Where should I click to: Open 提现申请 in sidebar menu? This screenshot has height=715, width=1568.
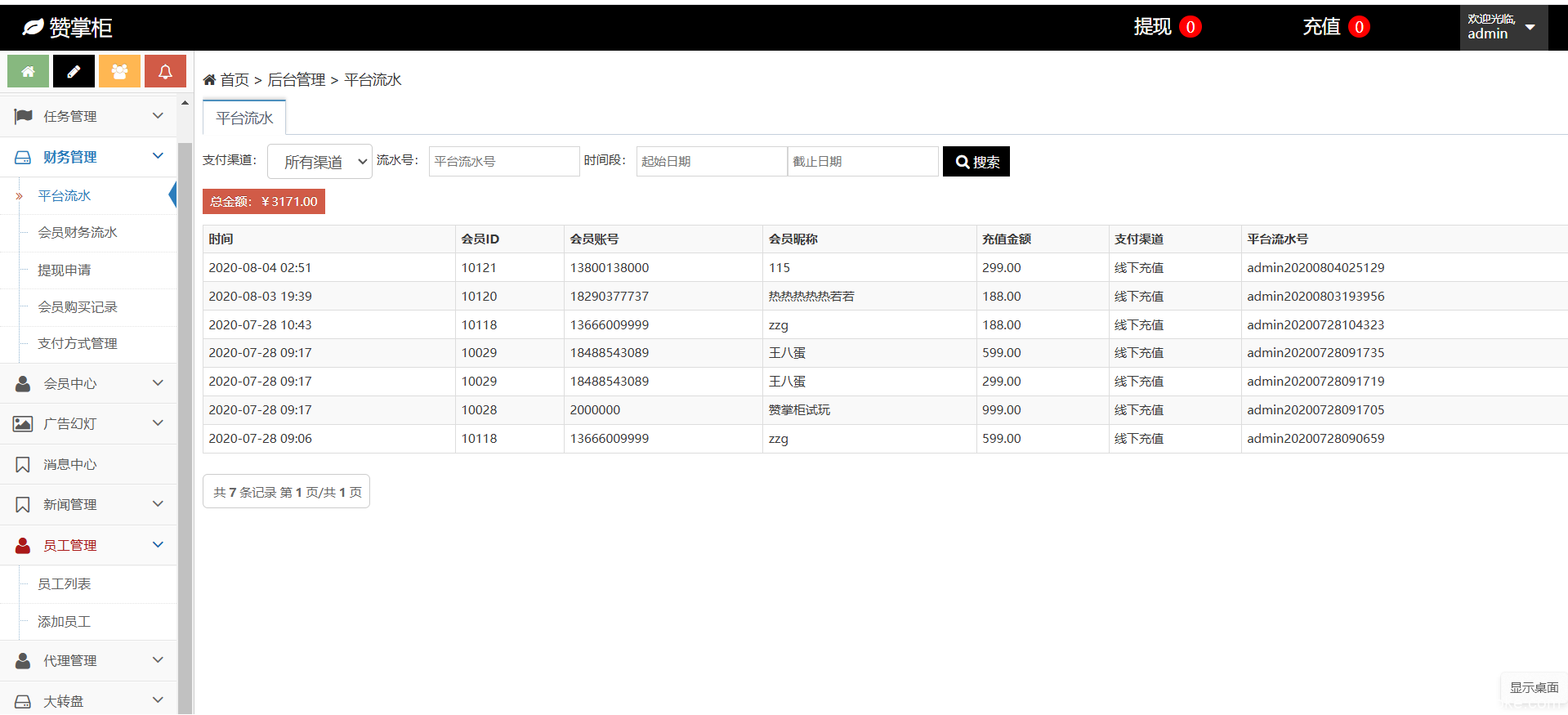pyautogui.click(x=65, y=270)
